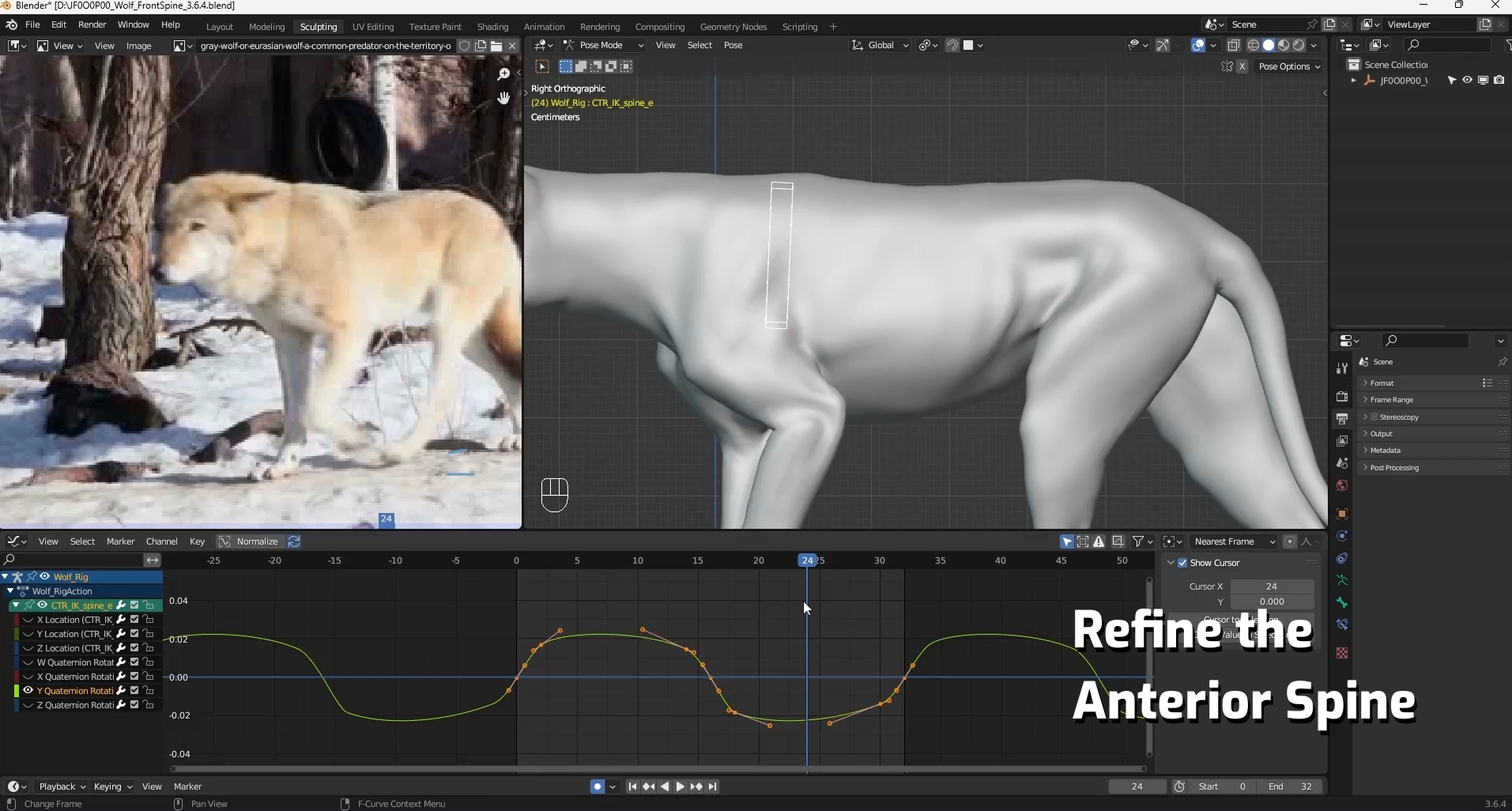Screen dimensions: 1512x811
Task: Click the play animation button
Action: tap(680, 786)
